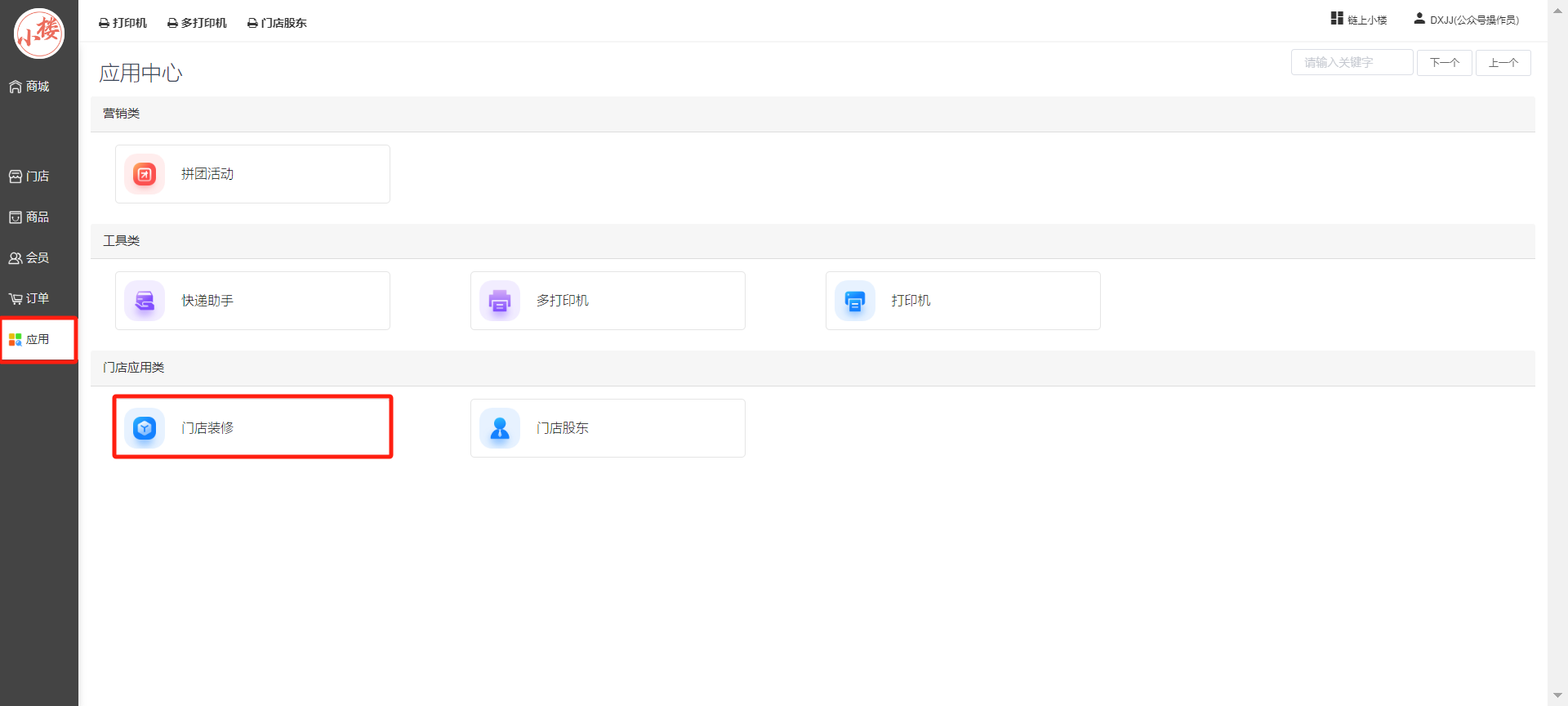
Task: Open the 快递助手 app icon
Action: pos(145,301)
